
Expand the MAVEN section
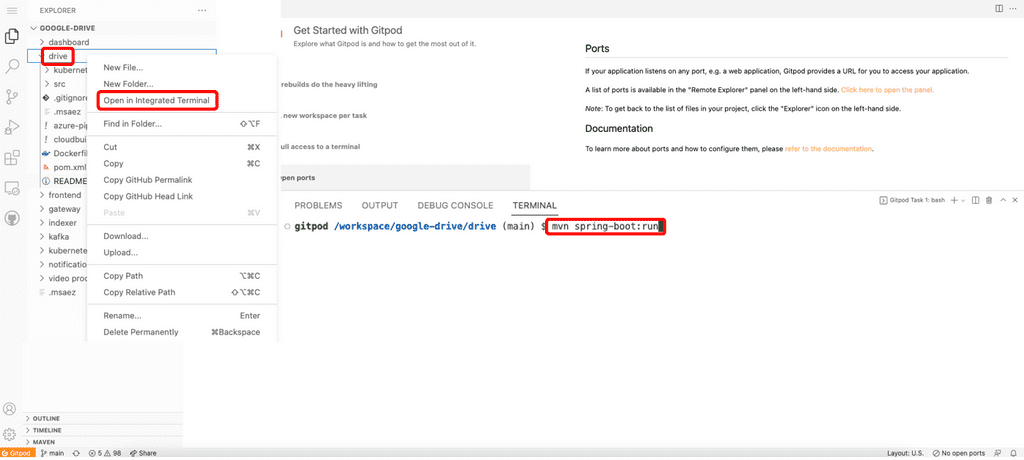(x=44, y=440)
